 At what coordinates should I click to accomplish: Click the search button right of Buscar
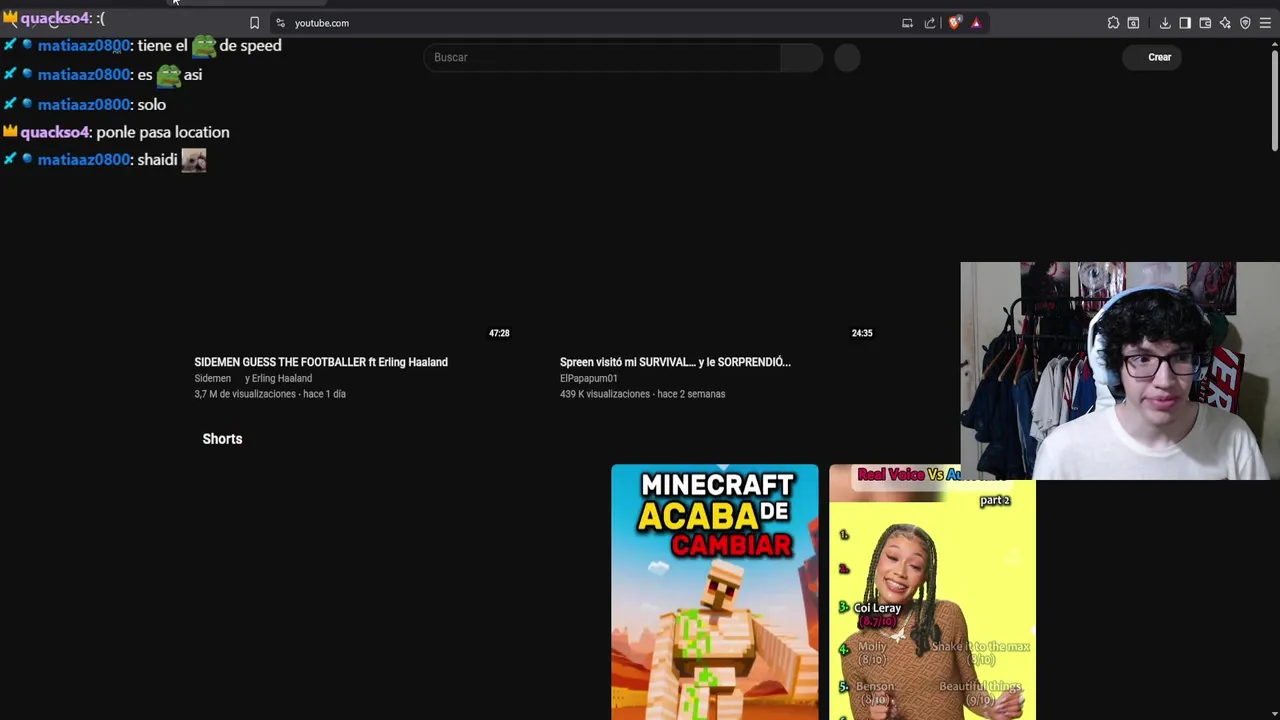802,57
